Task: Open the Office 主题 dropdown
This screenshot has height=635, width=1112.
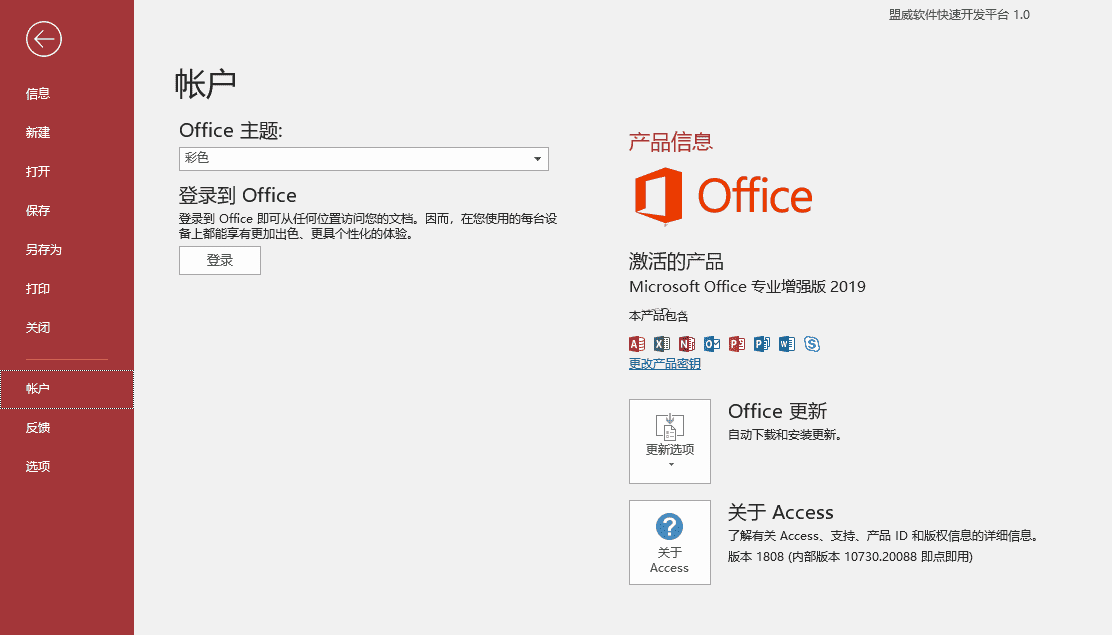Action: coord(364,159)
